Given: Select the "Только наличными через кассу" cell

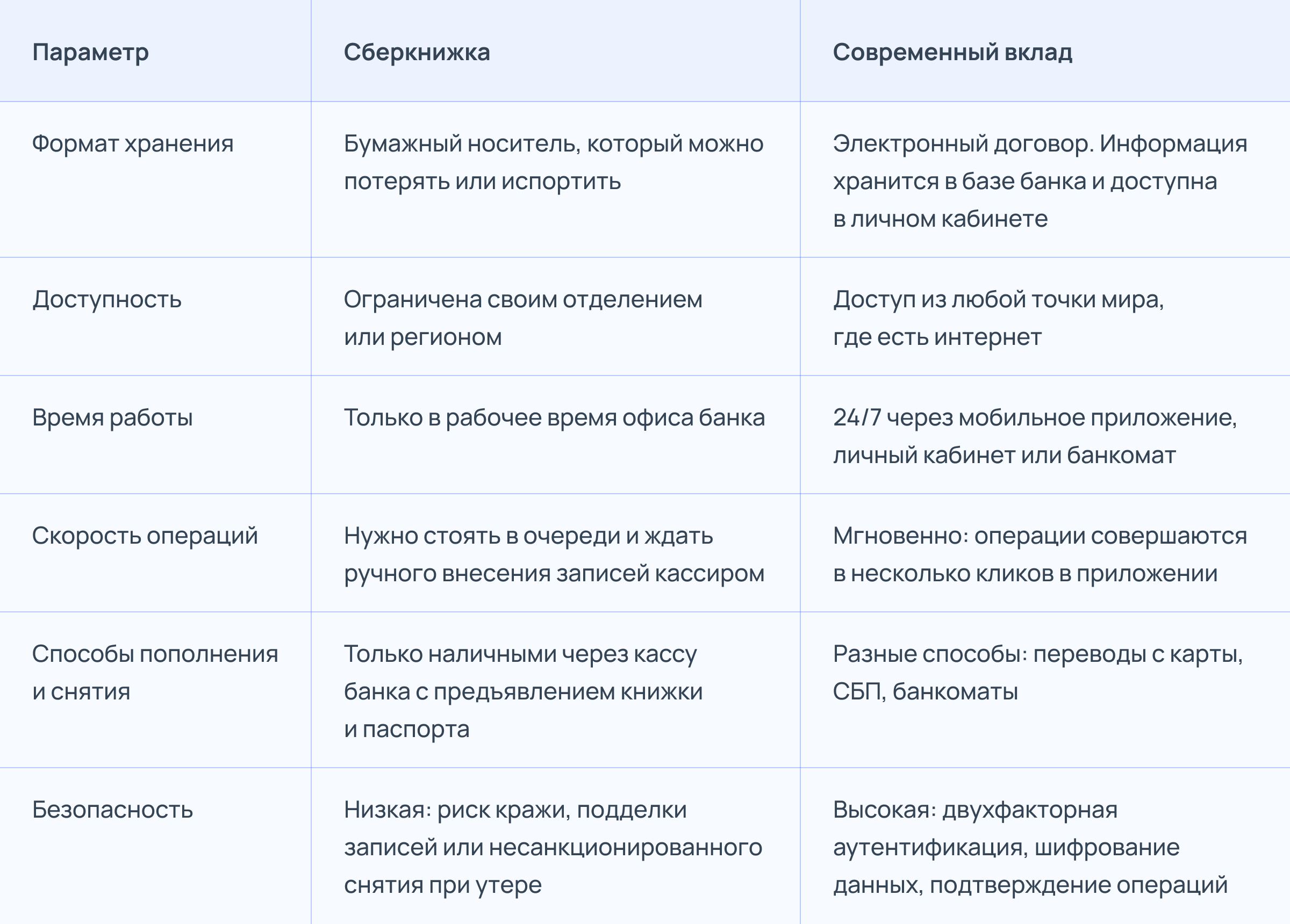Looking at the screenshot, I should [x=522, y=691].
